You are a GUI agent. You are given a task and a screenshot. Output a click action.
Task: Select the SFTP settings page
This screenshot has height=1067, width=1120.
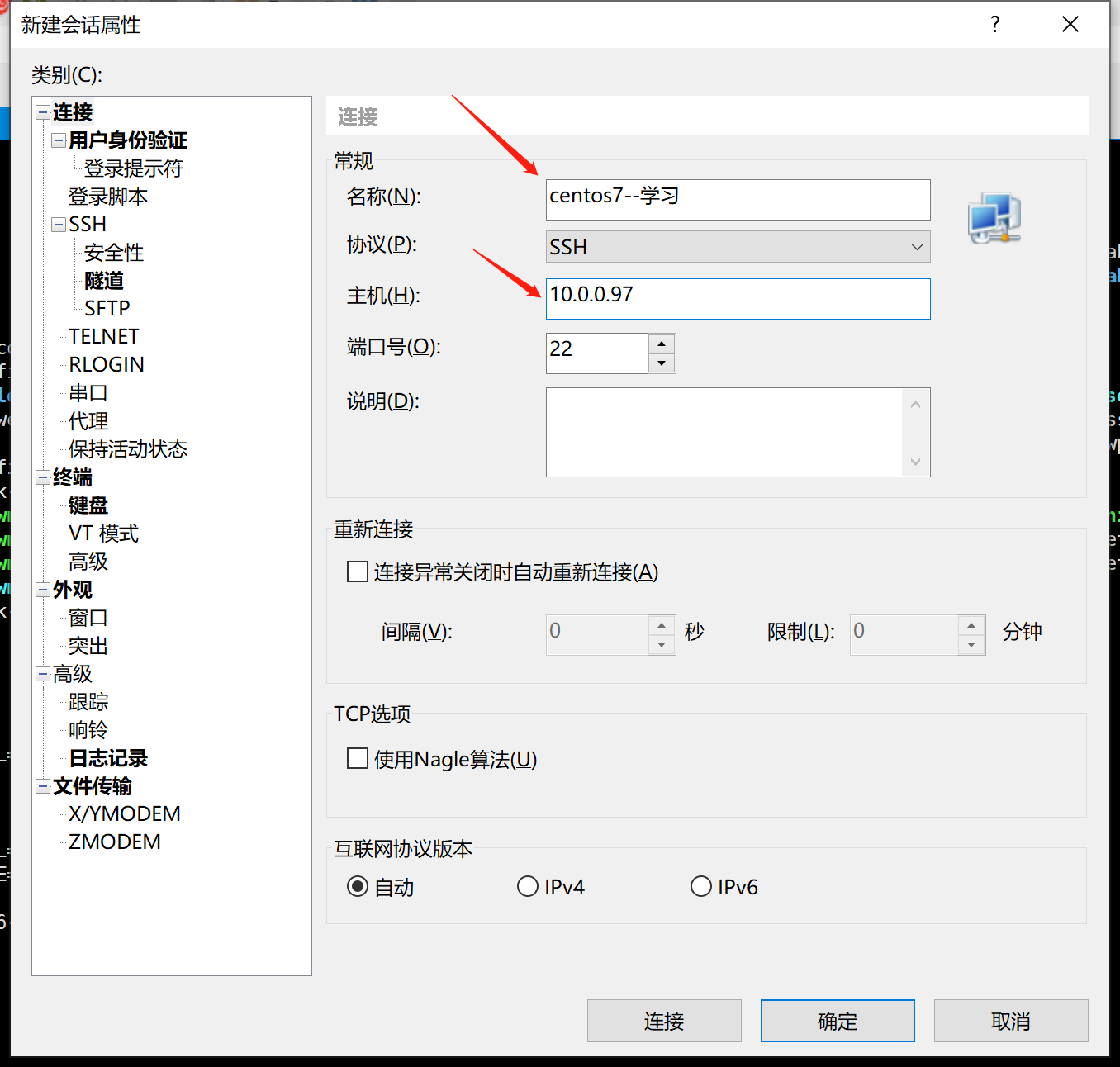pos(106,307)
